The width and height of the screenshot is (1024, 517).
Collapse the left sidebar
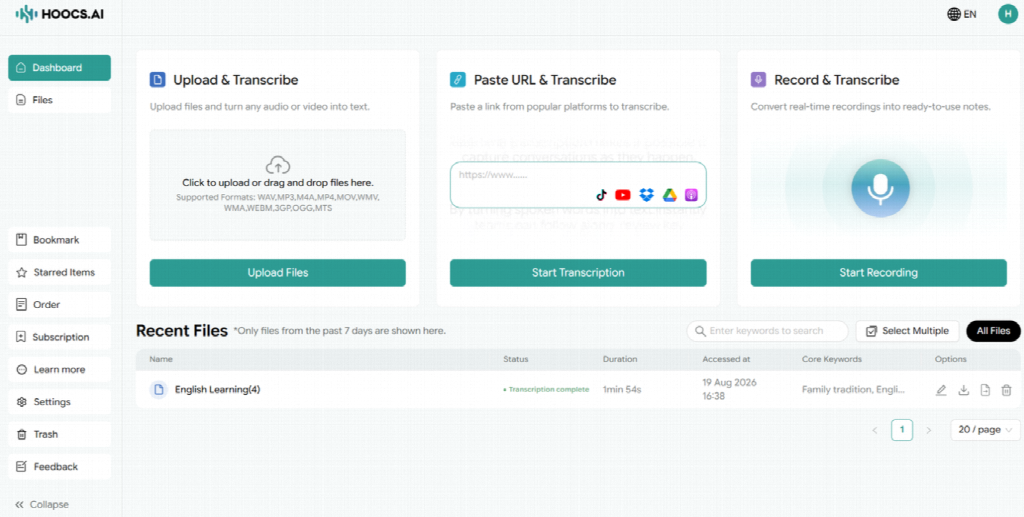tap(42, 505)
